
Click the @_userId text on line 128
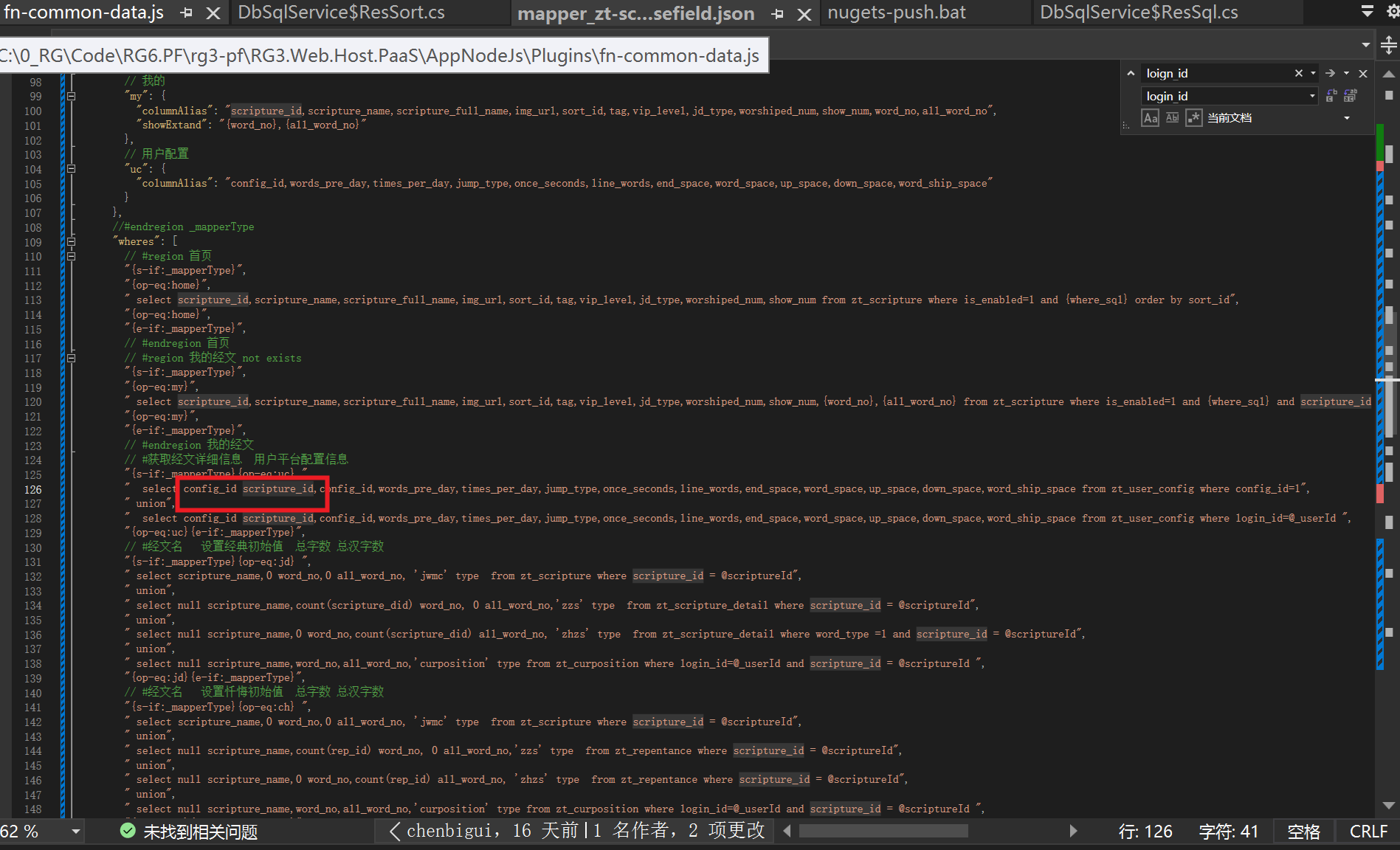pos(1312,518)
